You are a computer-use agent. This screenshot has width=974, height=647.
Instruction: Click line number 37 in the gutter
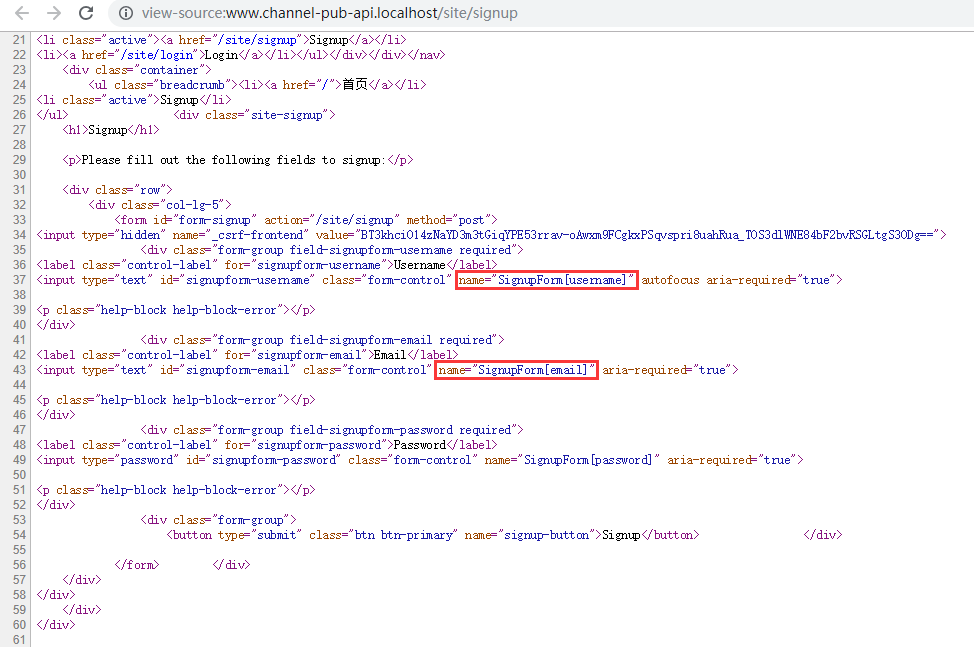(x=20, y=280)
